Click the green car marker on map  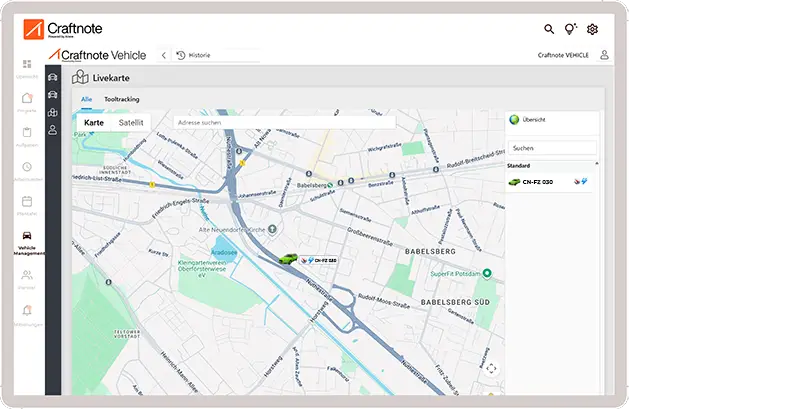pyautogui.click(x=288, y=259)
